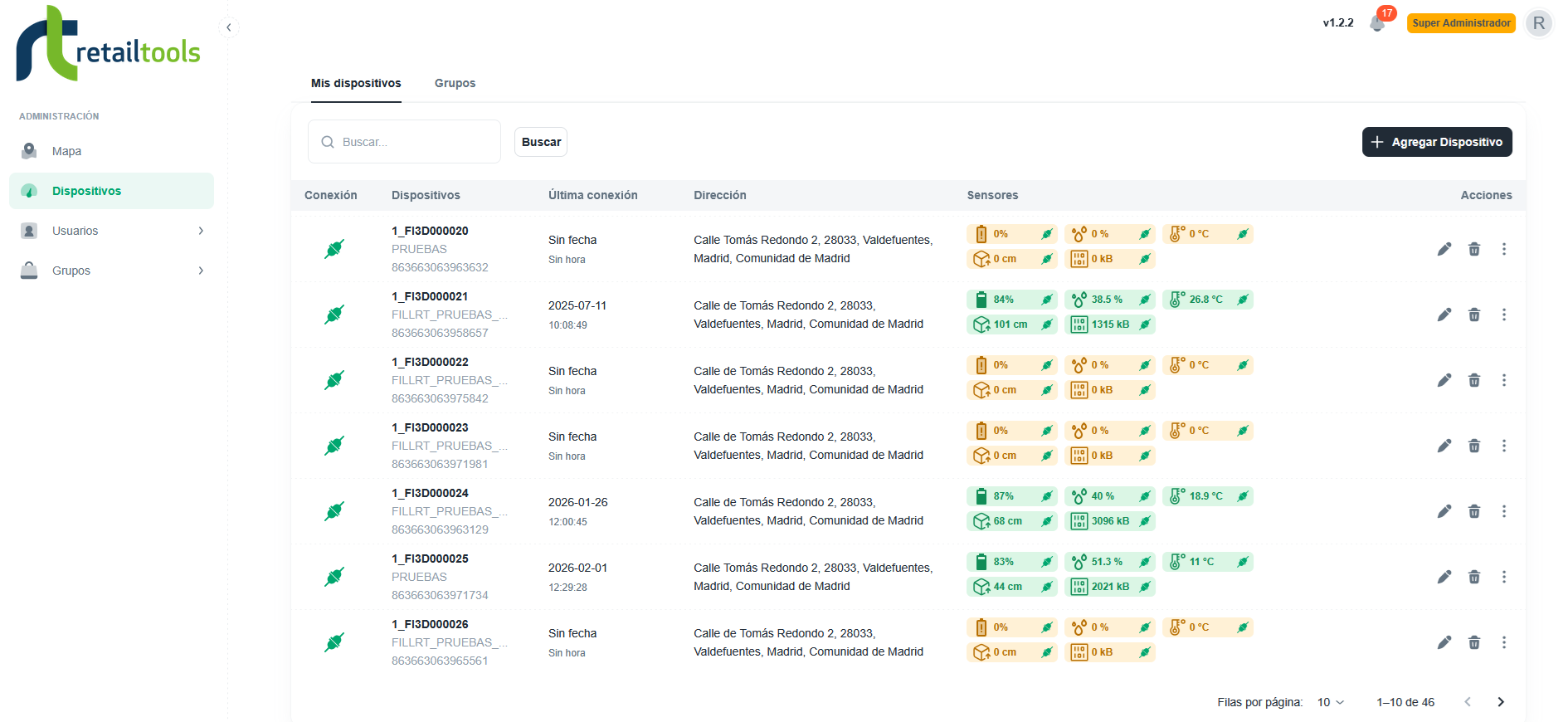This screenshot has height=722, width=1568.
Task: Click Agregar Dispositivo button
Action: 1437,142
